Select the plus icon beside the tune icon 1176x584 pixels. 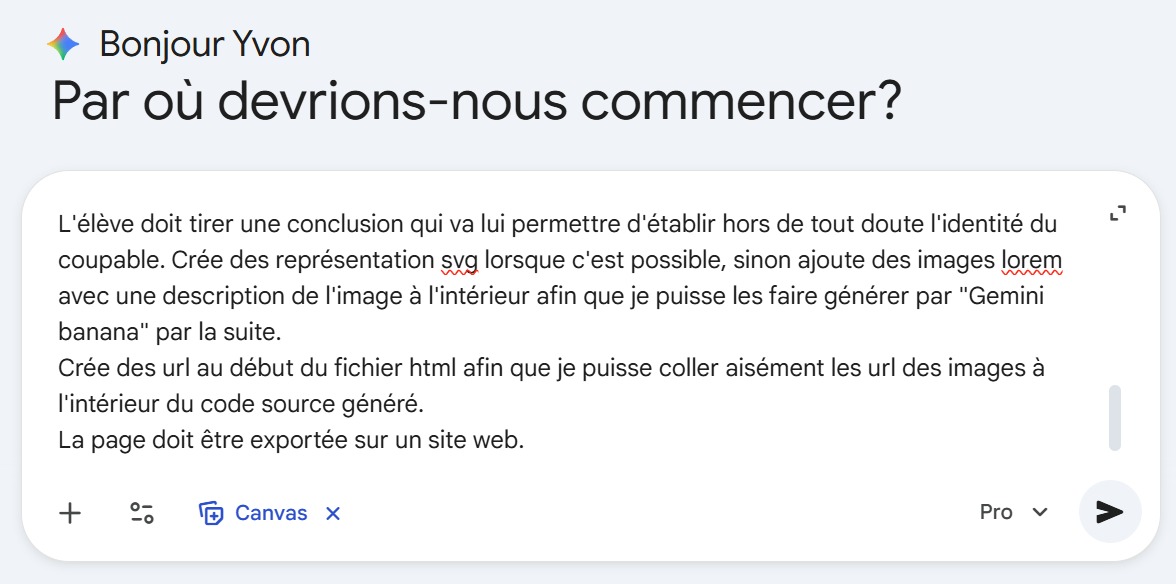[69, 513]
